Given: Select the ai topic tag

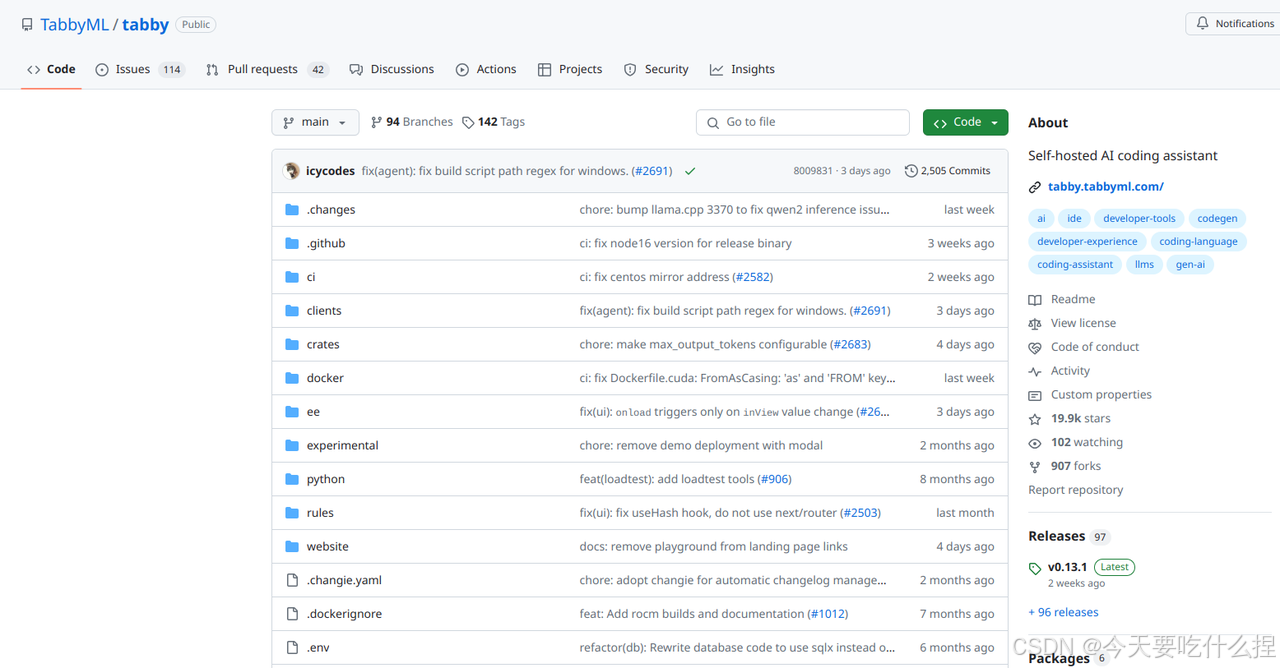Looking at the screenshot, I should pos(1041,218).
